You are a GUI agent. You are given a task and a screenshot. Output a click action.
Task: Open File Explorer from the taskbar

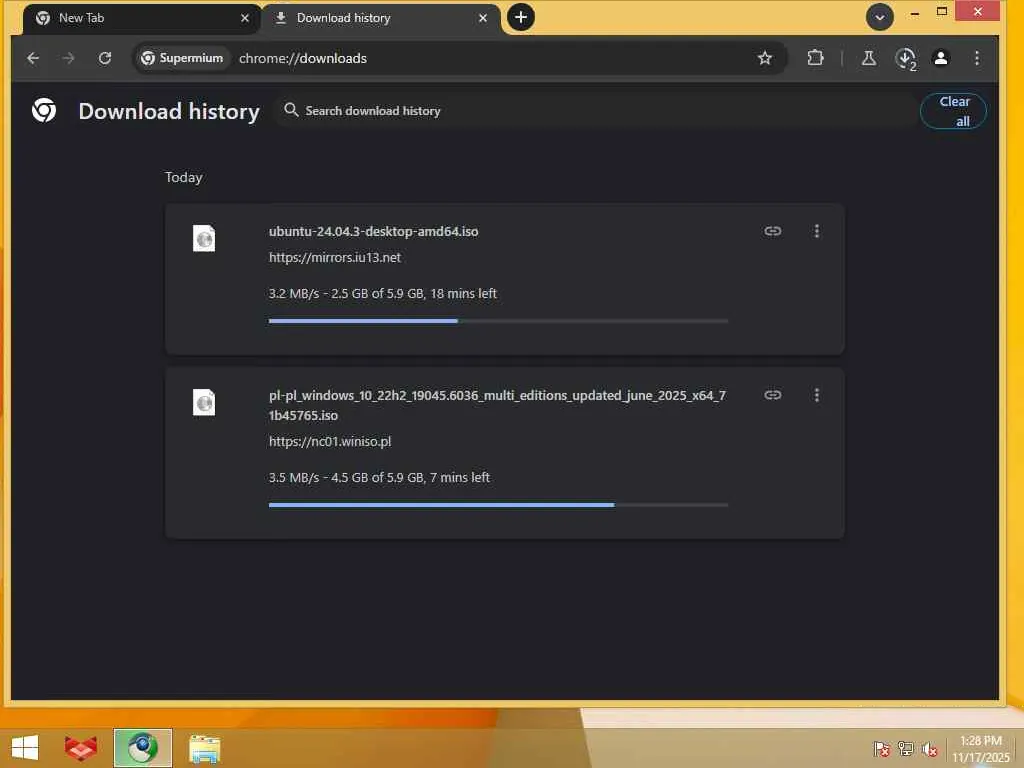[204, 748]
